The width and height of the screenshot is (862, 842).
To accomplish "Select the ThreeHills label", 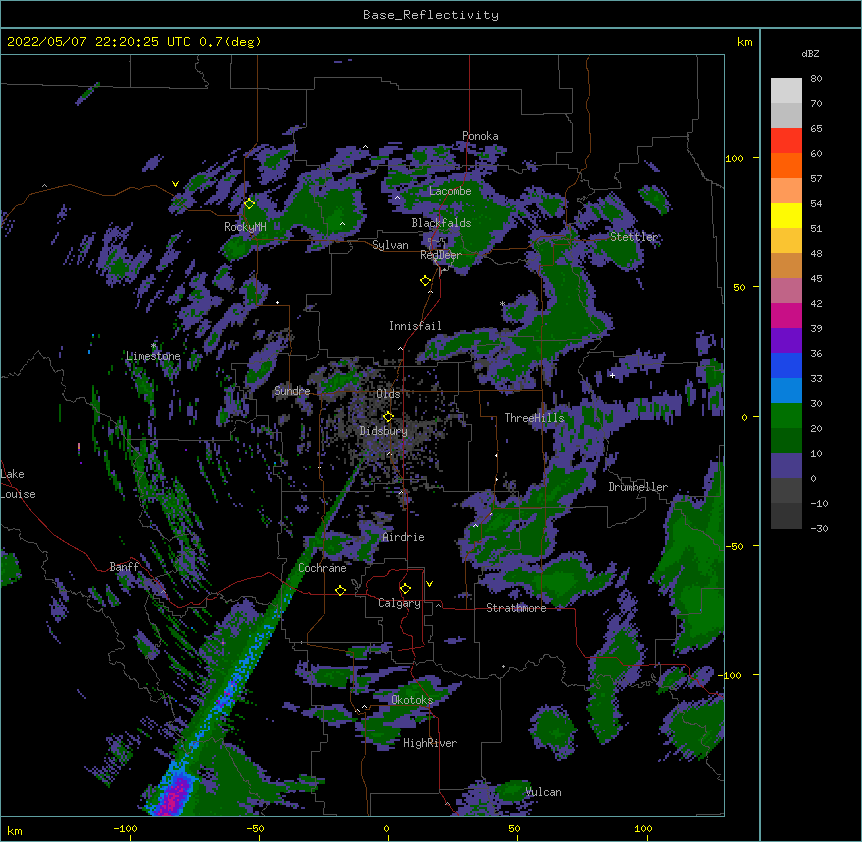I will [x=534, y=418].
